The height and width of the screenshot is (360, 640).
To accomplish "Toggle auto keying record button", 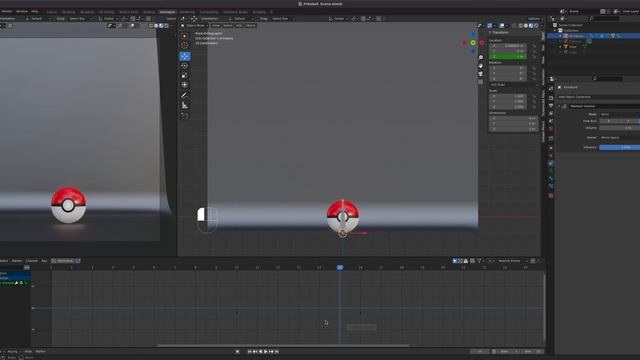I will (238, 351).
